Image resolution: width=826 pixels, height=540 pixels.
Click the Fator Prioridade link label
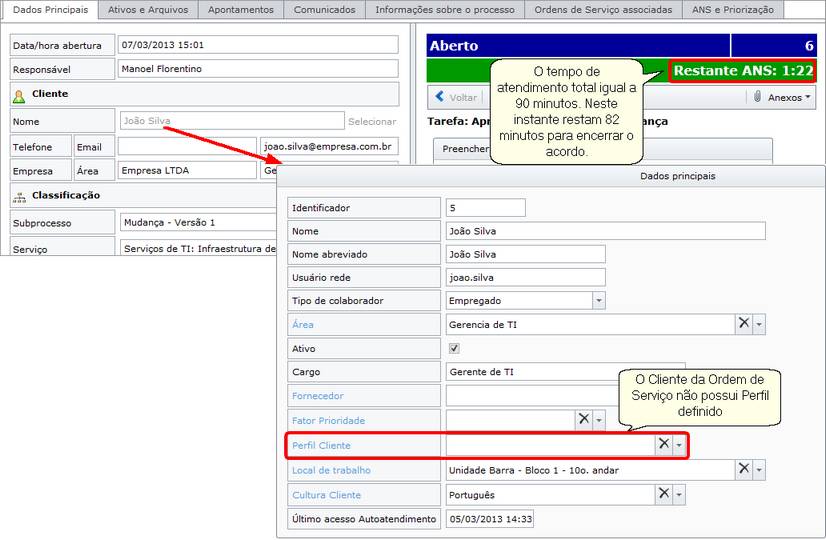[x=328, y=420]
